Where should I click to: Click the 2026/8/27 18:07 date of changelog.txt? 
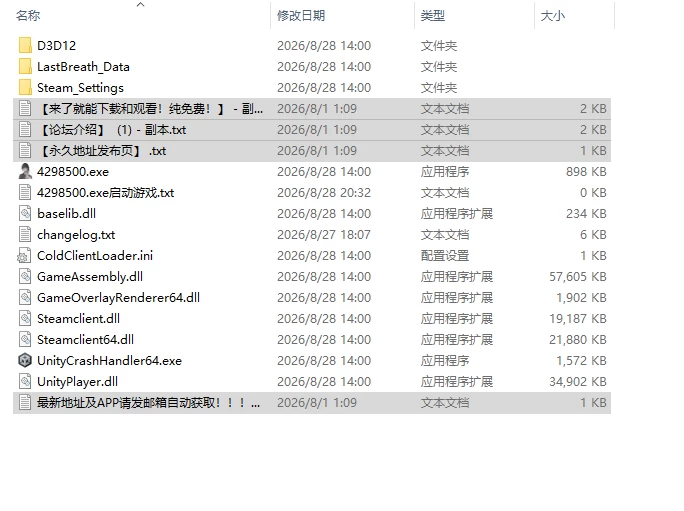tap(324, 234)
